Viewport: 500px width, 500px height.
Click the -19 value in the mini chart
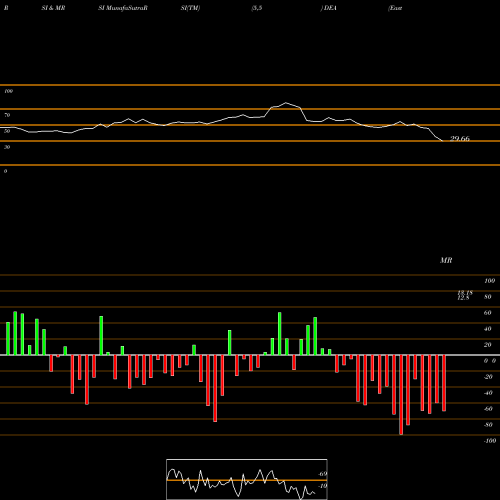tap(322, 486)
